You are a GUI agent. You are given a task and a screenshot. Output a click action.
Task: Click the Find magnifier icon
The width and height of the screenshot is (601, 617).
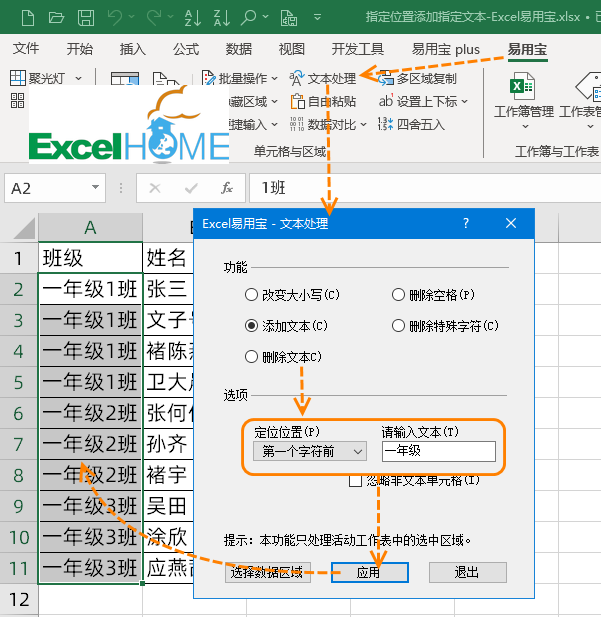pos(249,17)
